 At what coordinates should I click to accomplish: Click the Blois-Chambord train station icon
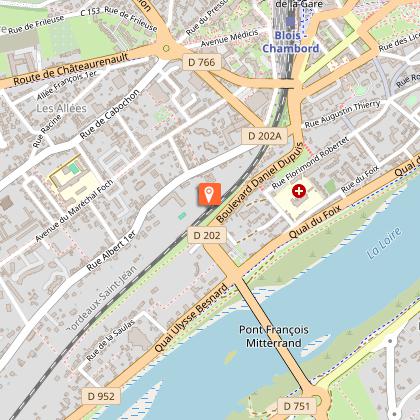coord(291,22)
